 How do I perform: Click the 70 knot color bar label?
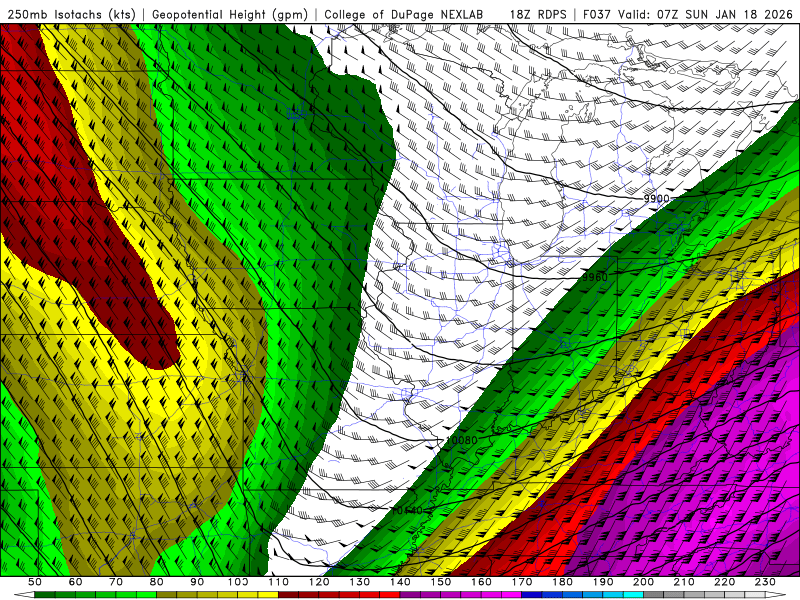(x=116, y=582)
